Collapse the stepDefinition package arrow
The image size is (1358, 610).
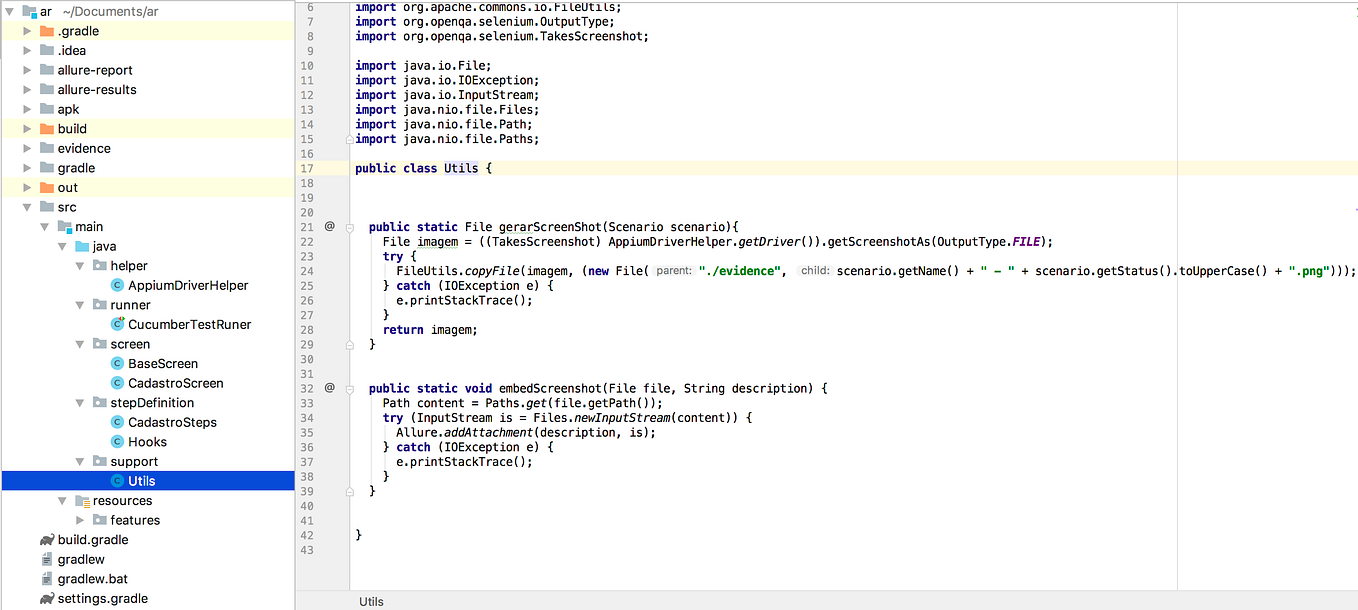click(81, 403)
